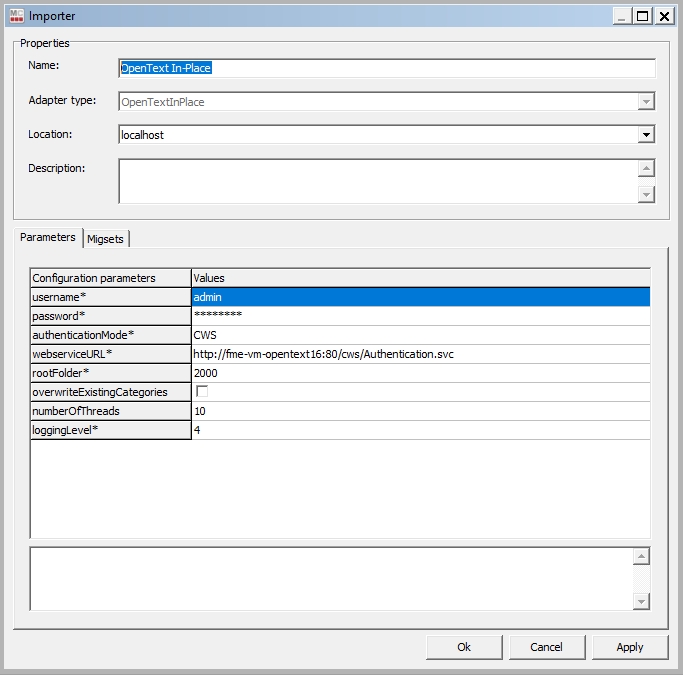Viewport: 683px width, 675px height.
Task: Maximize the Importer dialog window
Action: (642, 16)
